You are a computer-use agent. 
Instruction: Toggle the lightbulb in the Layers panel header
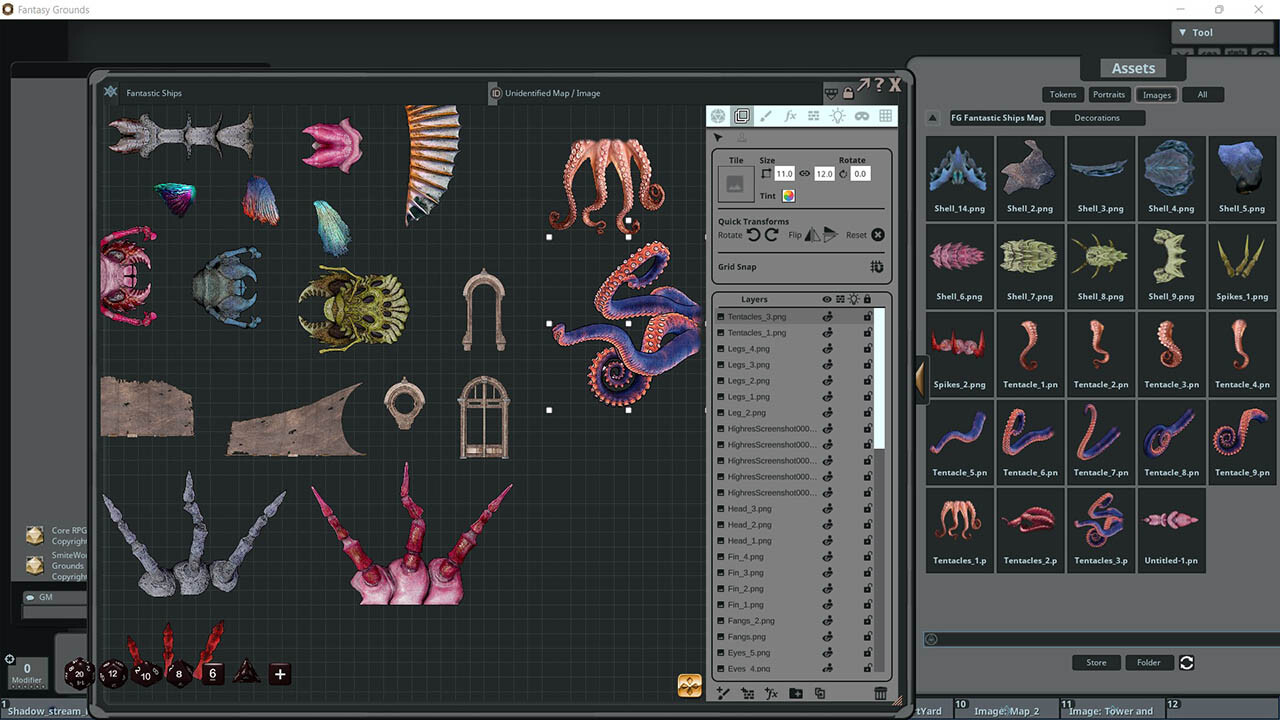pyautogui.click(x=854, y=299)
